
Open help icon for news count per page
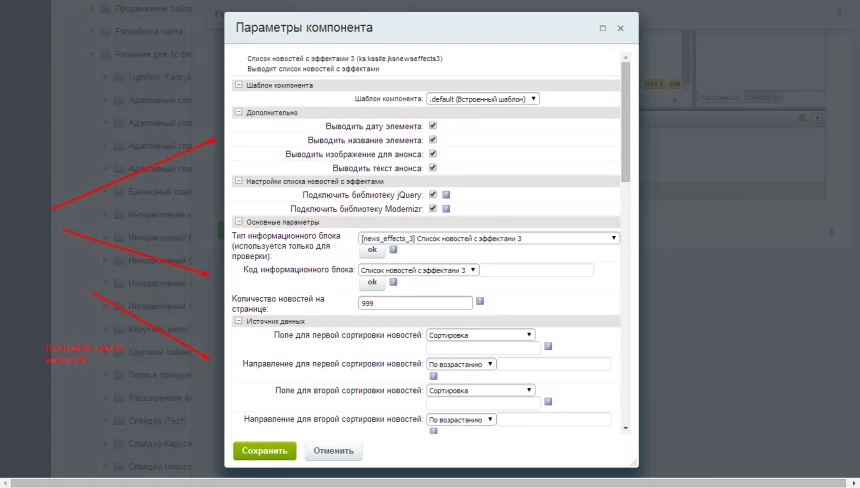[x=480, y=301]
